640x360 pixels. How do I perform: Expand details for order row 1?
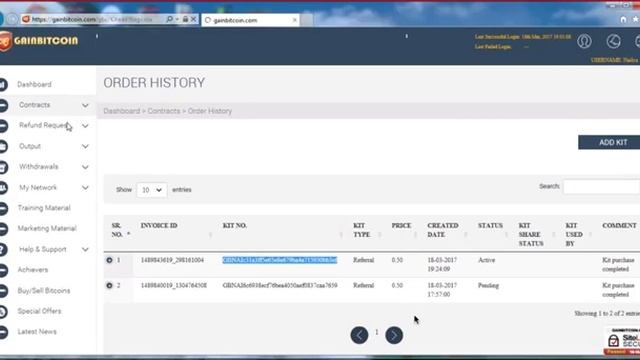point(109,260)
